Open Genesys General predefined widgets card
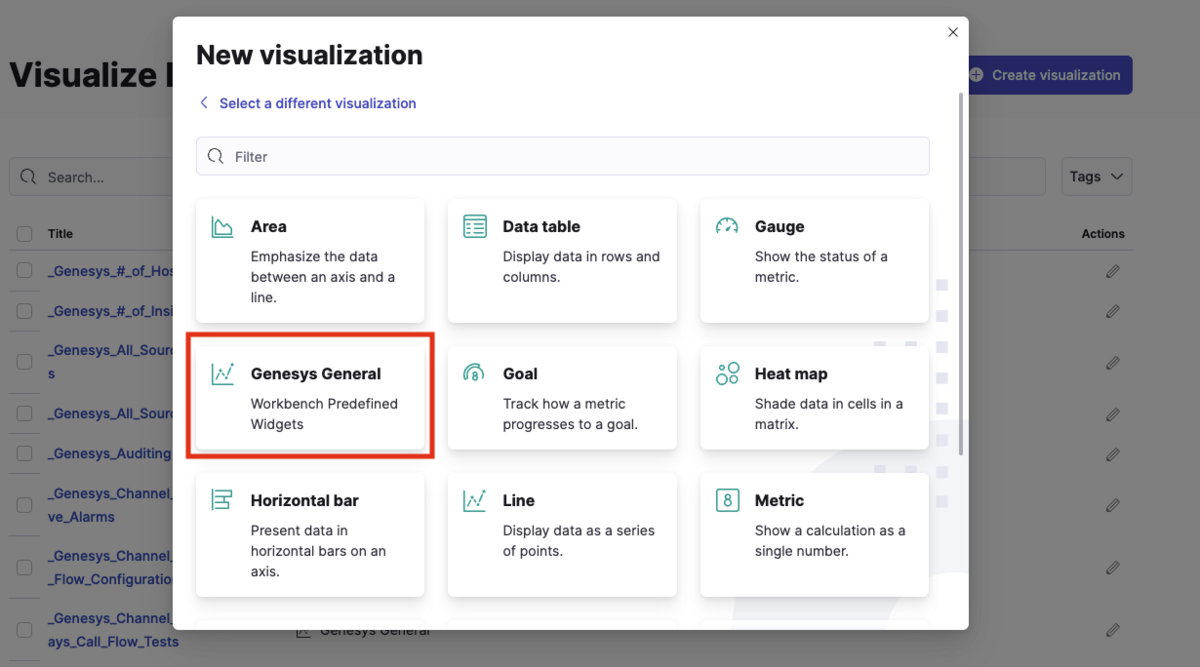Viewport: 1200px width, 667px height. 310,397
